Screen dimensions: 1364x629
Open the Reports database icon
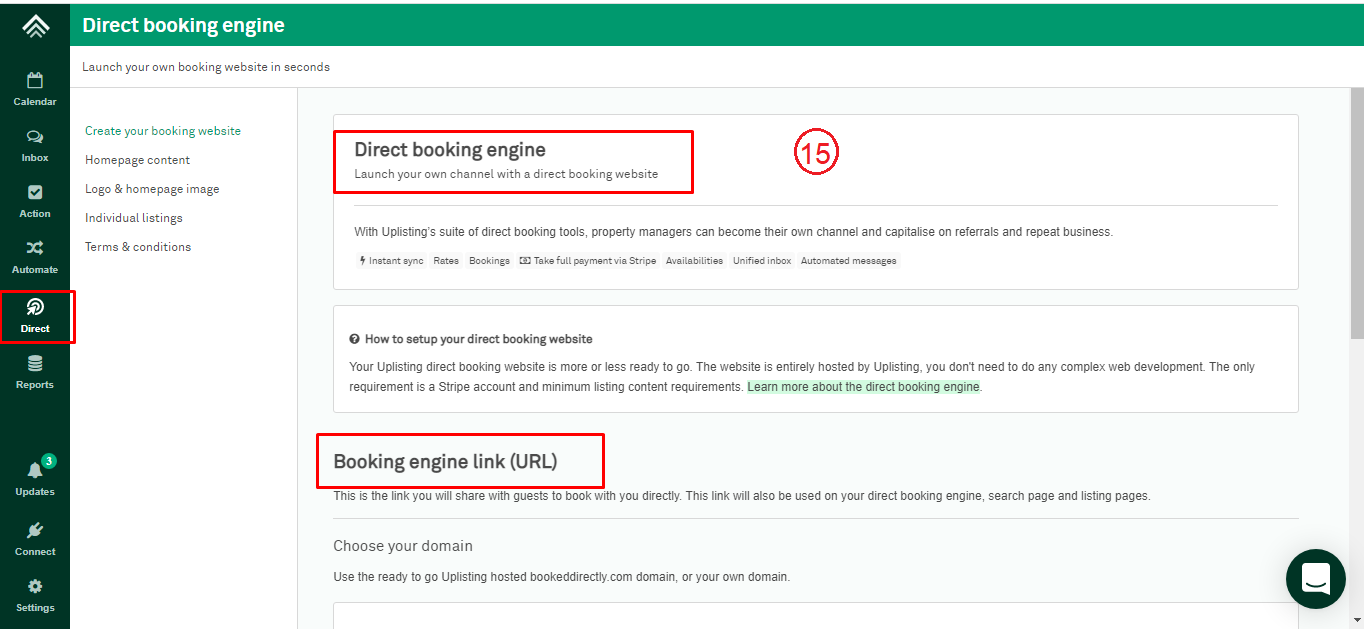[x=35, y=364]
